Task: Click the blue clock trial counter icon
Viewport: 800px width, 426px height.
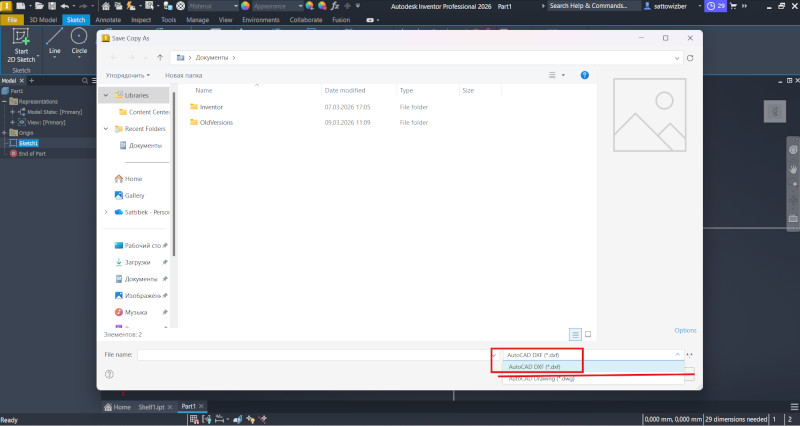Action: coord(715,6)
